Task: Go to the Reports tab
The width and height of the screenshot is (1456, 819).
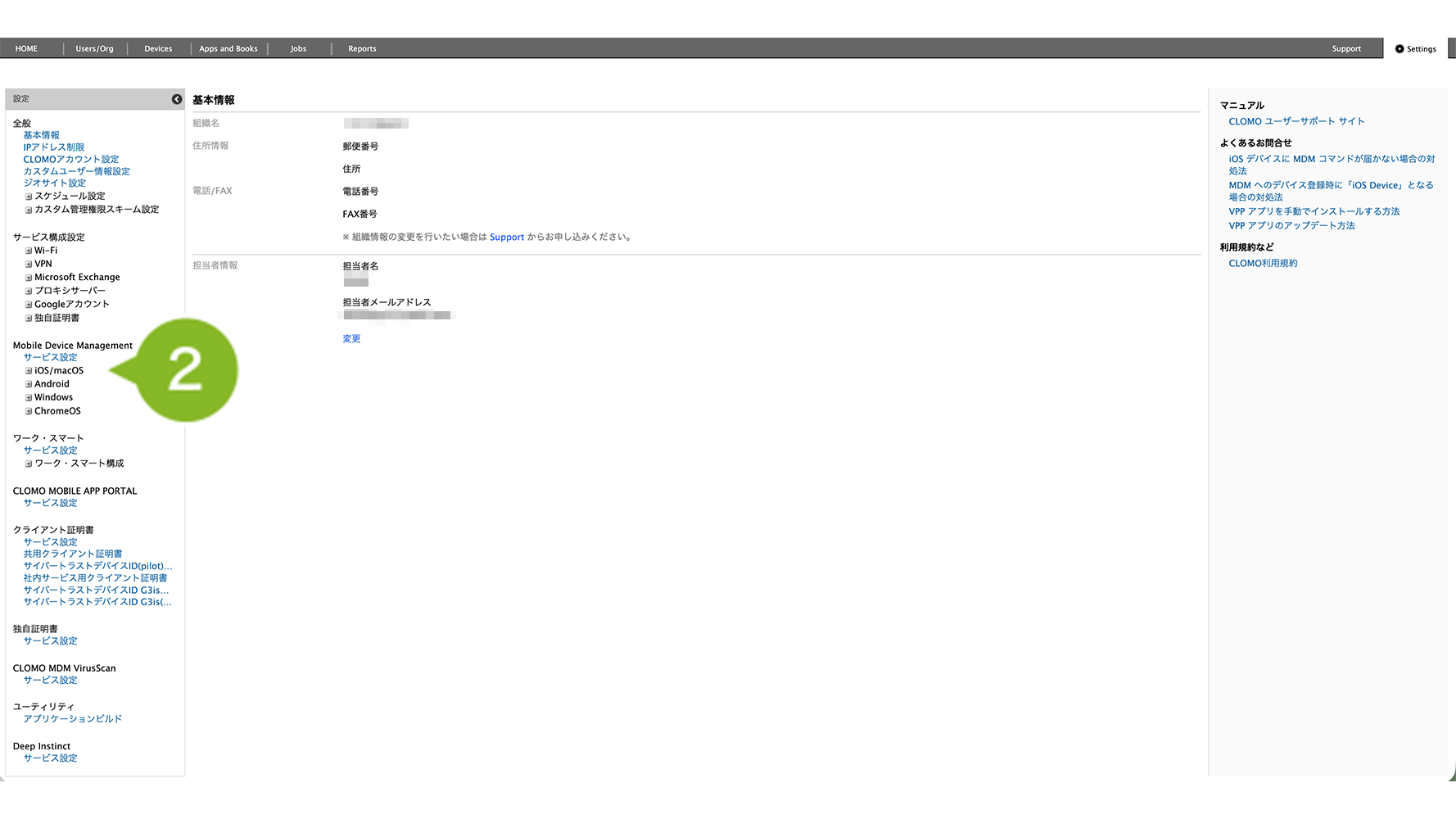Action: [x=362, y=49]
